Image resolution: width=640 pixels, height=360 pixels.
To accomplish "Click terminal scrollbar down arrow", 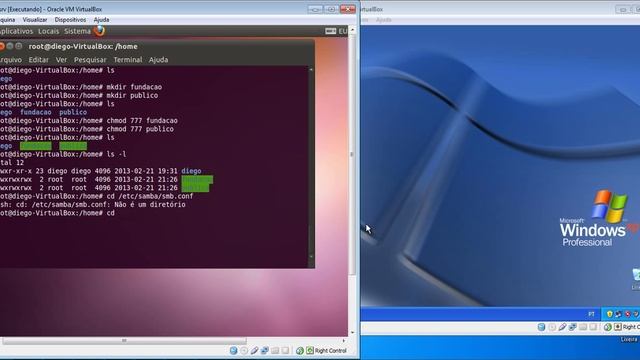I will pyautogui.click(x=311, y=256).
